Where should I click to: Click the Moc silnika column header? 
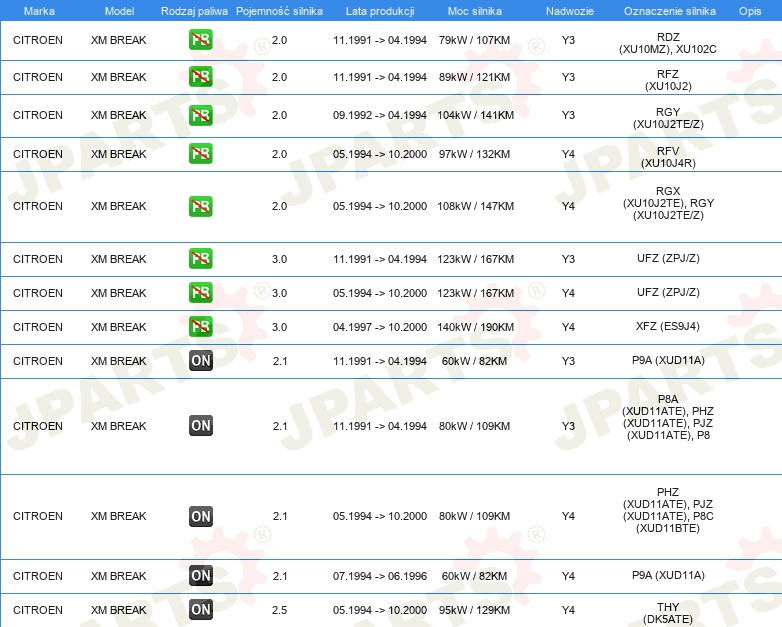click(x=475, y=11)
